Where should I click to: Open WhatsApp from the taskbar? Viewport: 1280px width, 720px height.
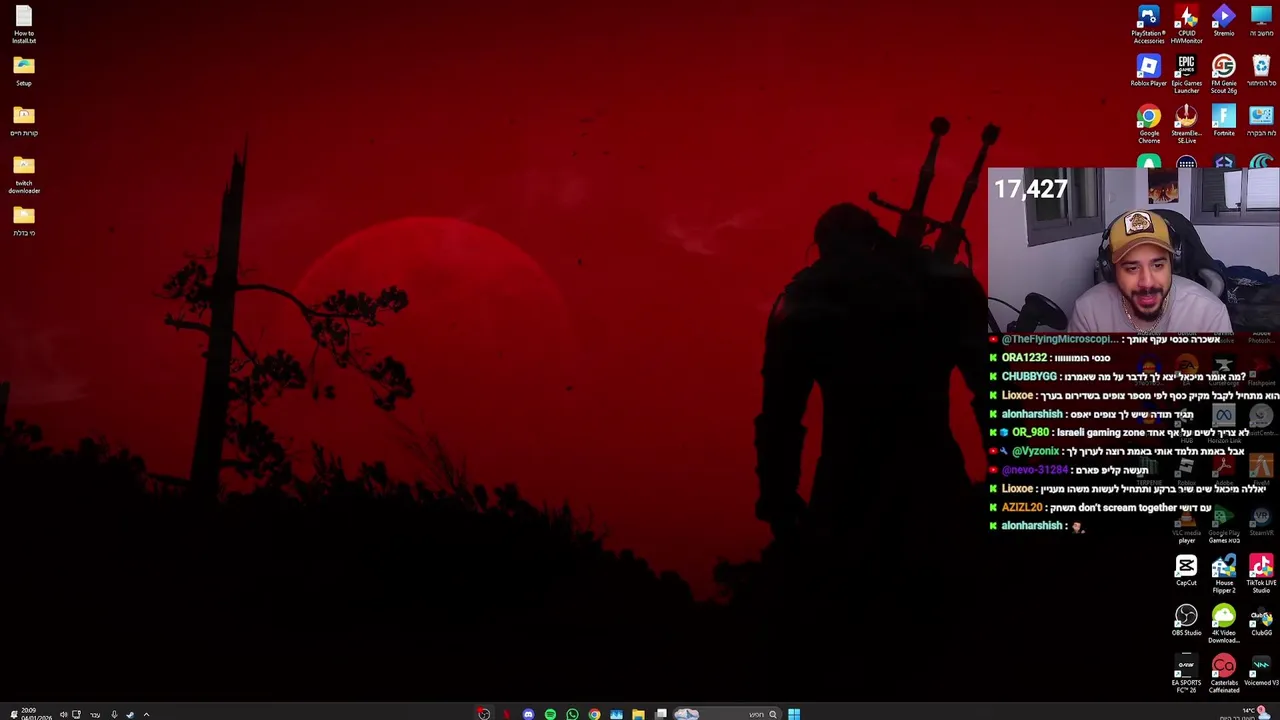point(572,714)
